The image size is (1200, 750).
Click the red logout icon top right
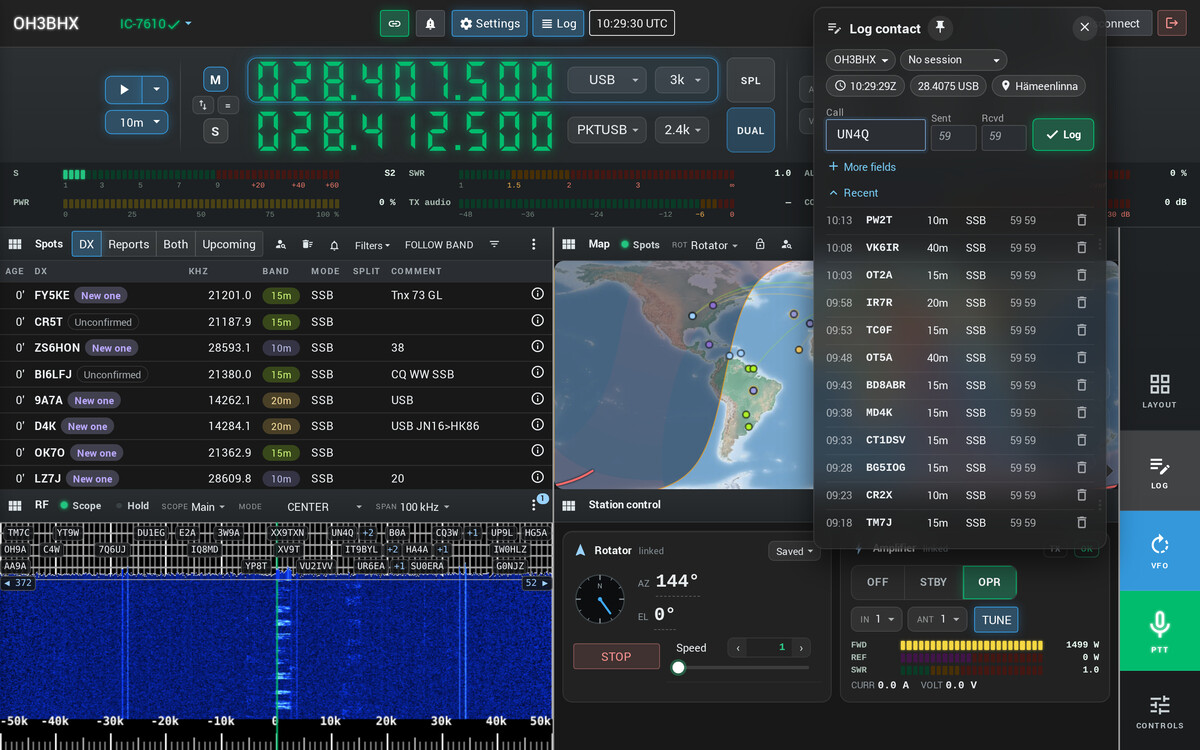coord(1170,23)
